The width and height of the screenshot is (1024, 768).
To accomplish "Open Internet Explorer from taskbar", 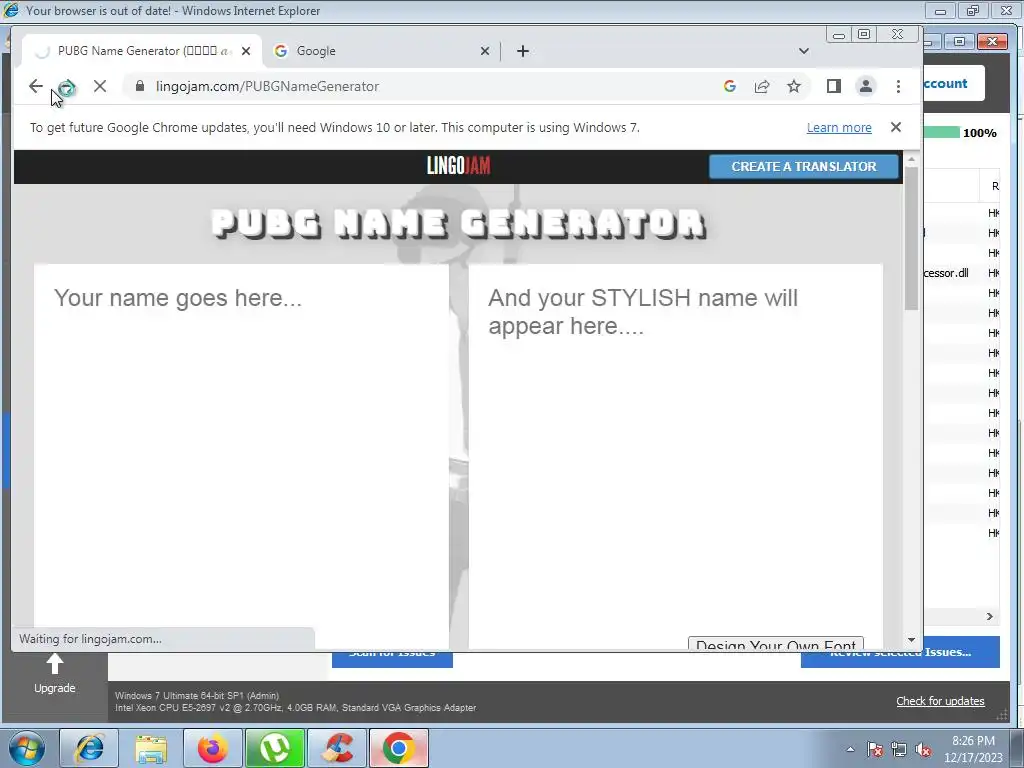I will tap(89, 748).
